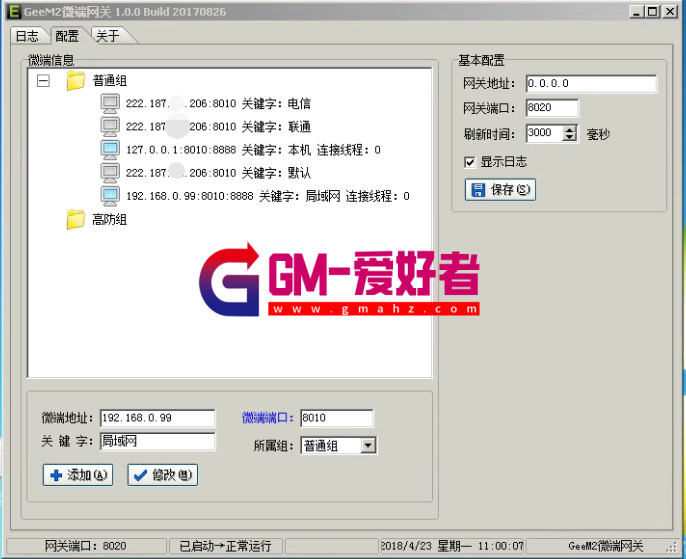Collapse the 普通组 tree node

coord(43,81)
